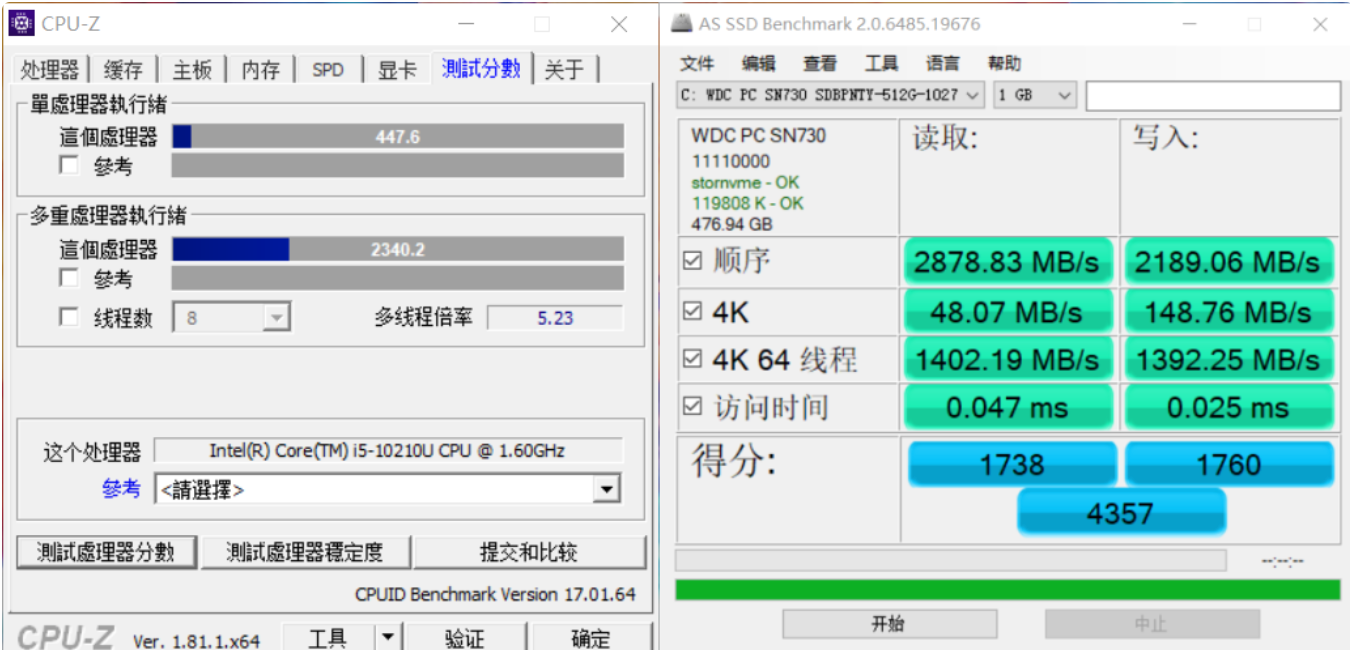Click the total score 4357
This screenshot has height=650, width=1350.
[x=1121, y=513]
